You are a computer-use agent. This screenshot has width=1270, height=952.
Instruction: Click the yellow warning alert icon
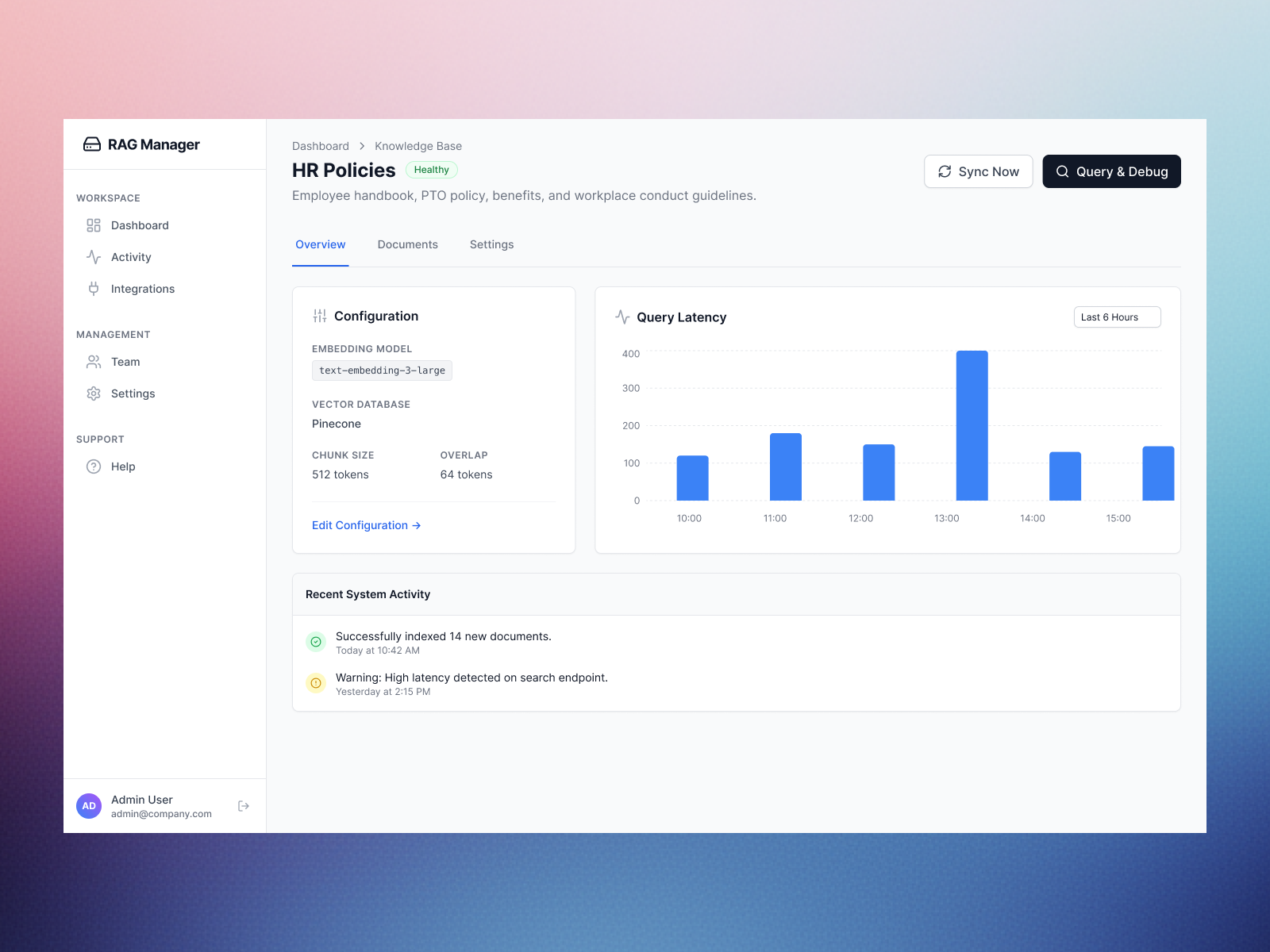pos(316,683)
